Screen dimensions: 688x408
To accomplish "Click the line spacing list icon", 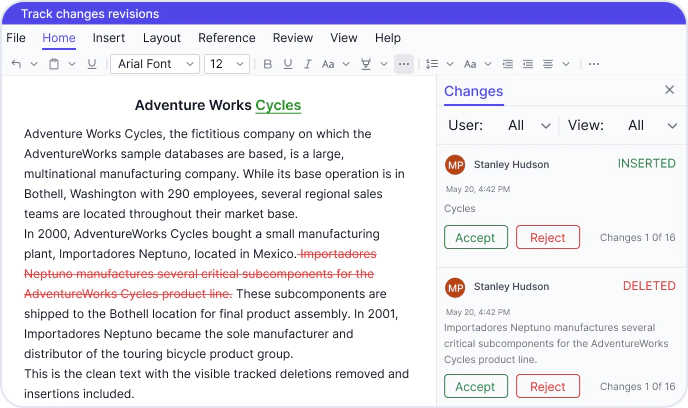I will click(432, 64).
